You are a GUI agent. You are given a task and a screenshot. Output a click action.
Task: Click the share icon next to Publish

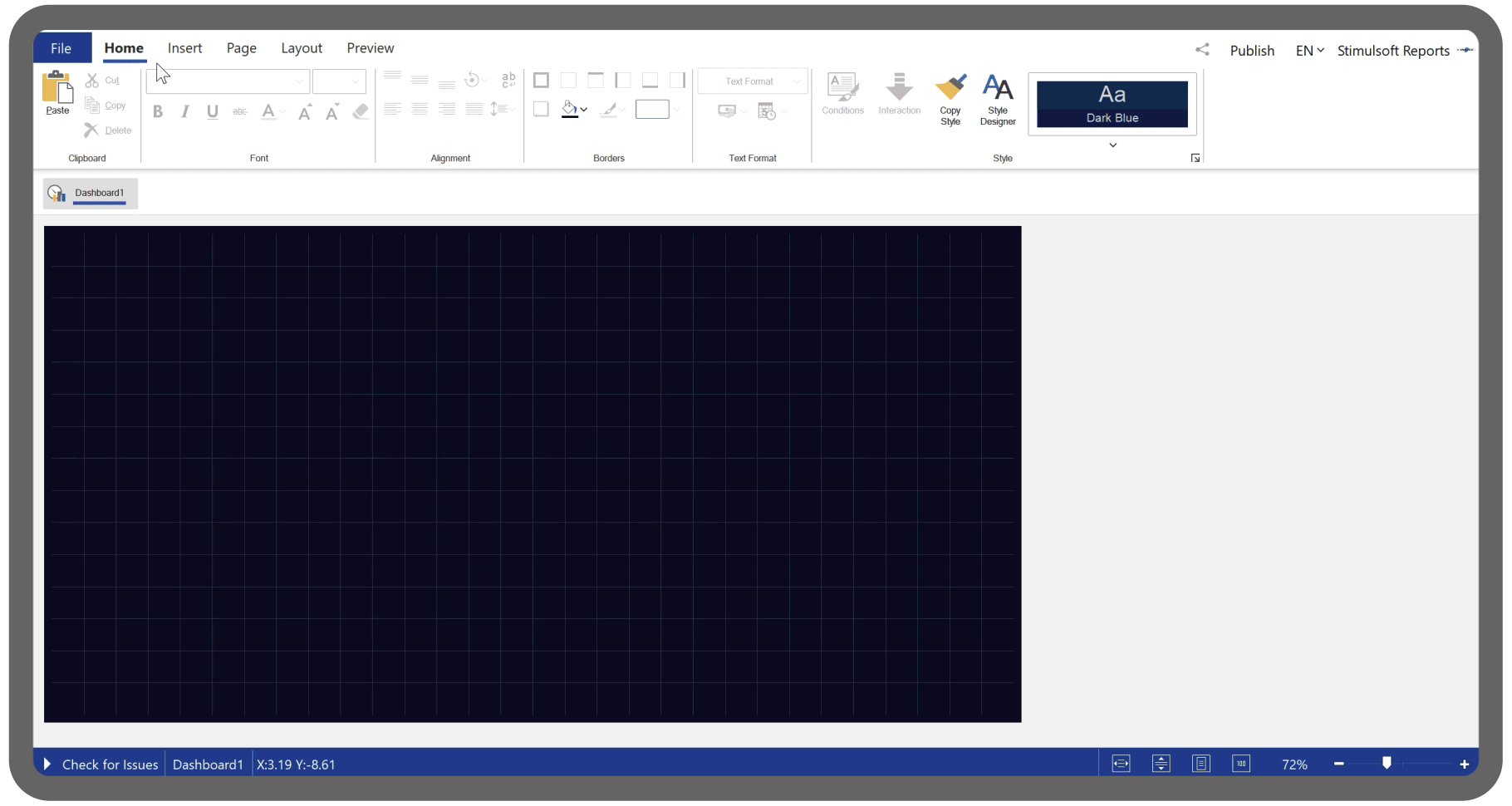pos(1202,50)
